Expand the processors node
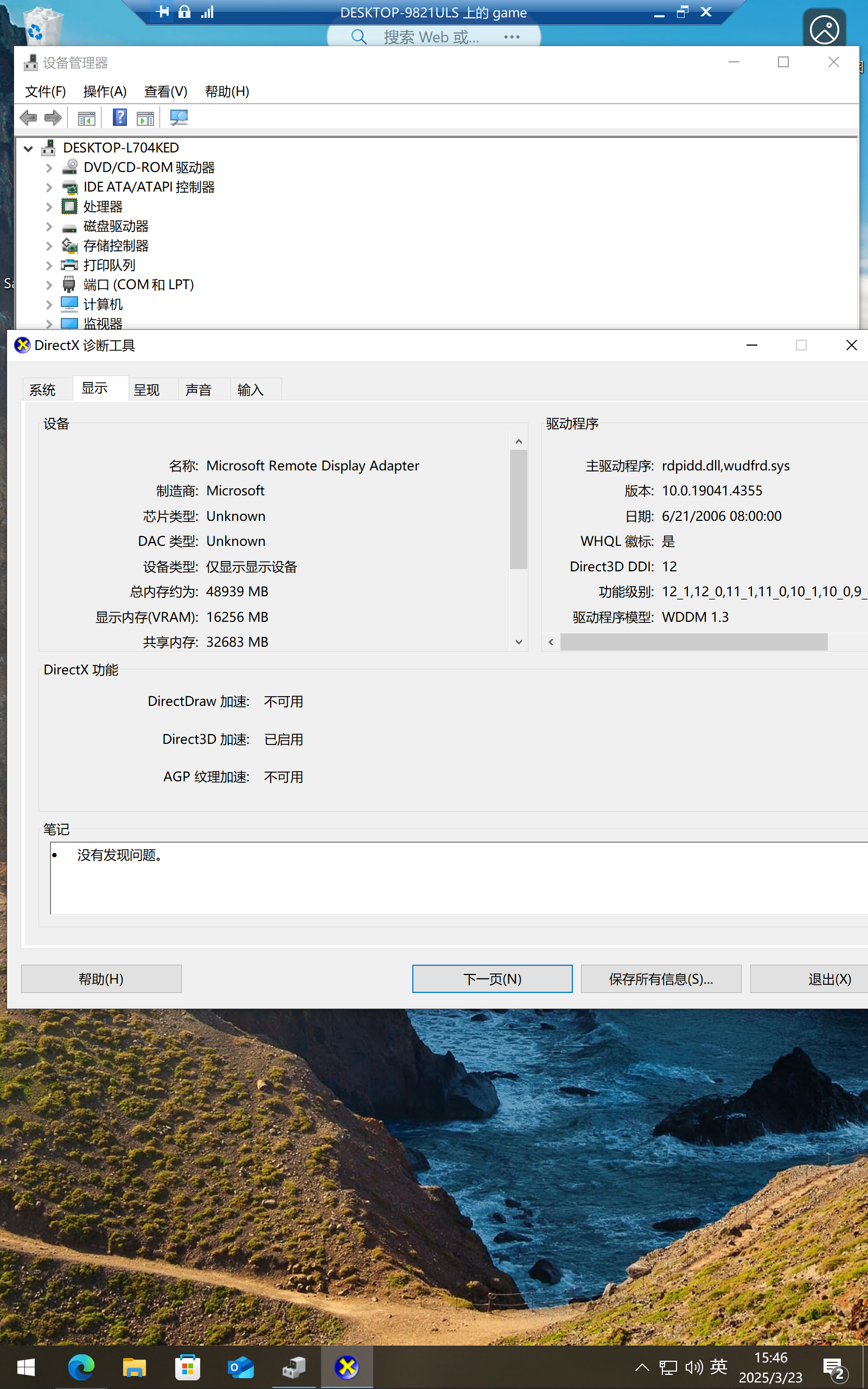 [49, 207]
